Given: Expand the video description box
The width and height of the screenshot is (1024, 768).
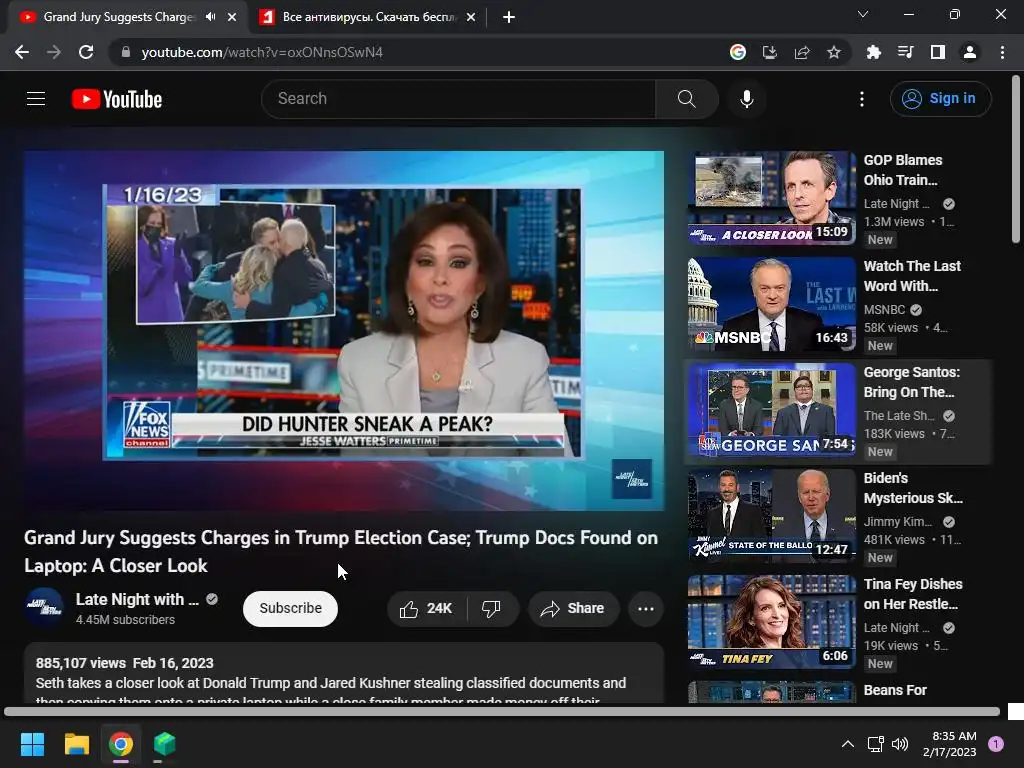Looking at the screenshot, I should coord(344,673).
